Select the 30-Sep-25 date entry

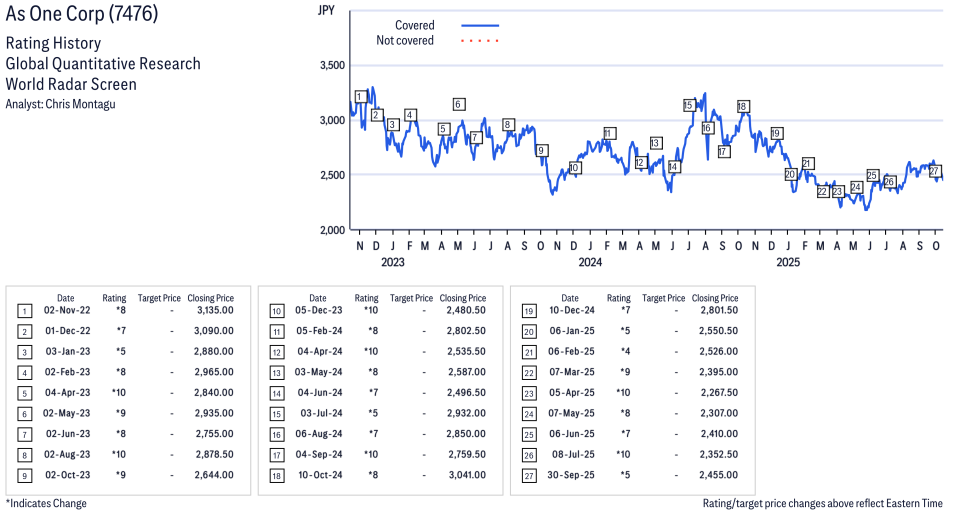[x=569, y=475]
